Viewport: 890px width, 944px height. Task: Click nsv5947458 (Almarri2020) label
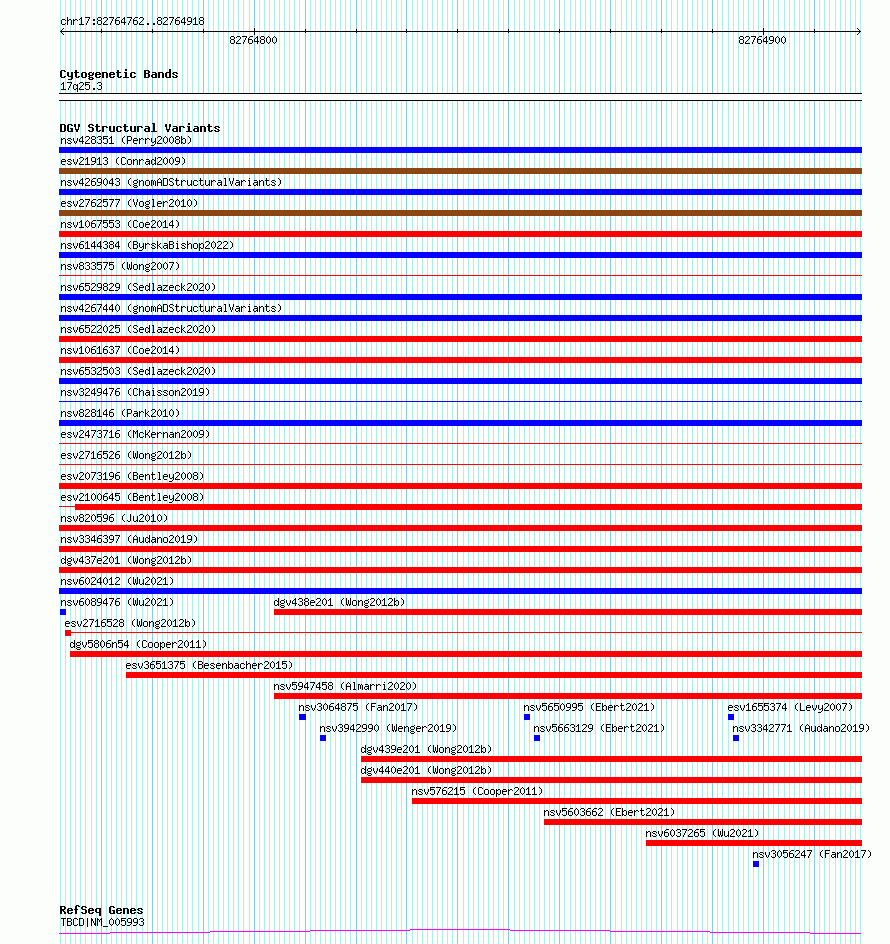(x=345, y=687)
